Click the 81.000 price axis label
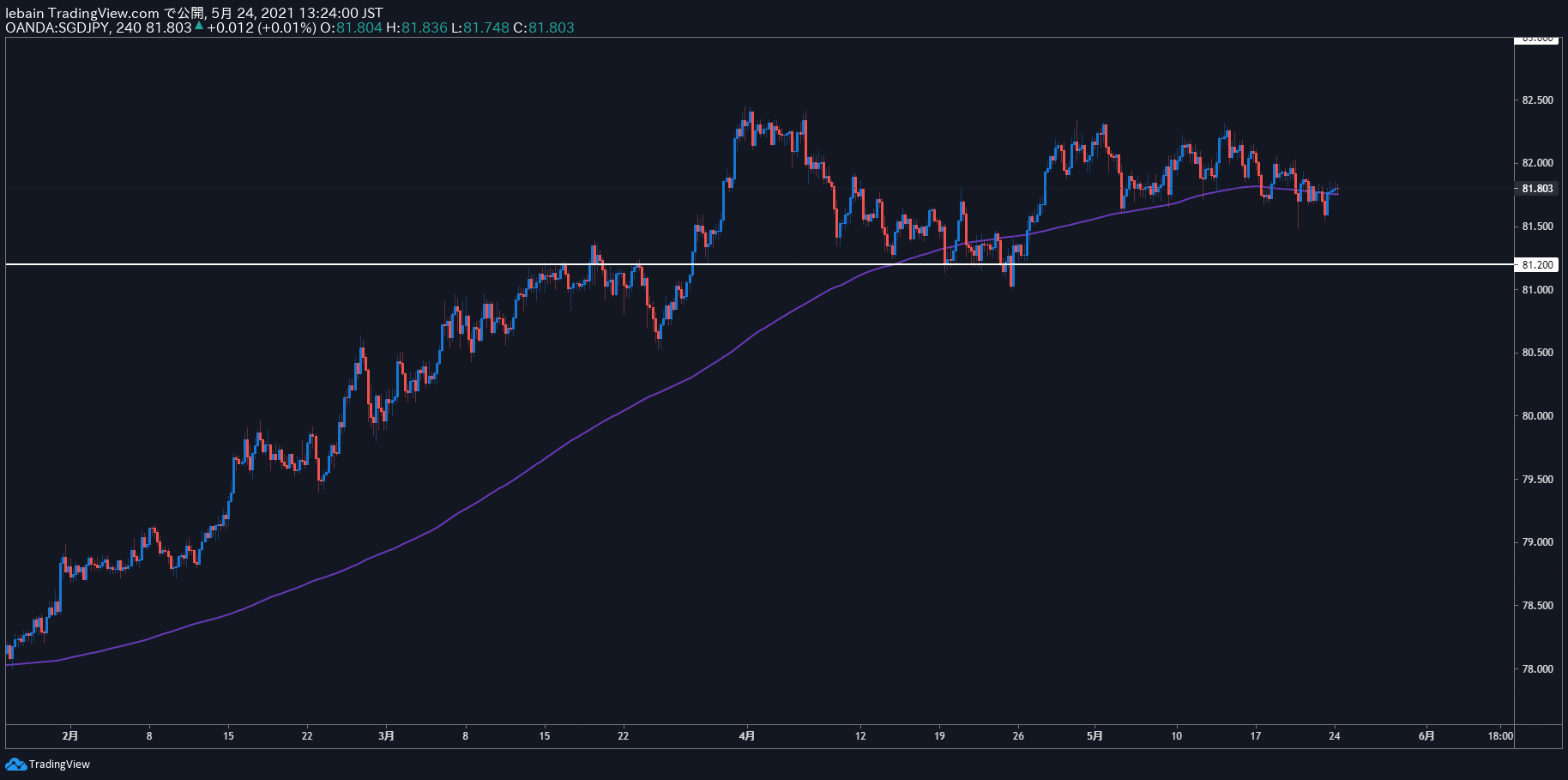 (x=1537, y=290)
